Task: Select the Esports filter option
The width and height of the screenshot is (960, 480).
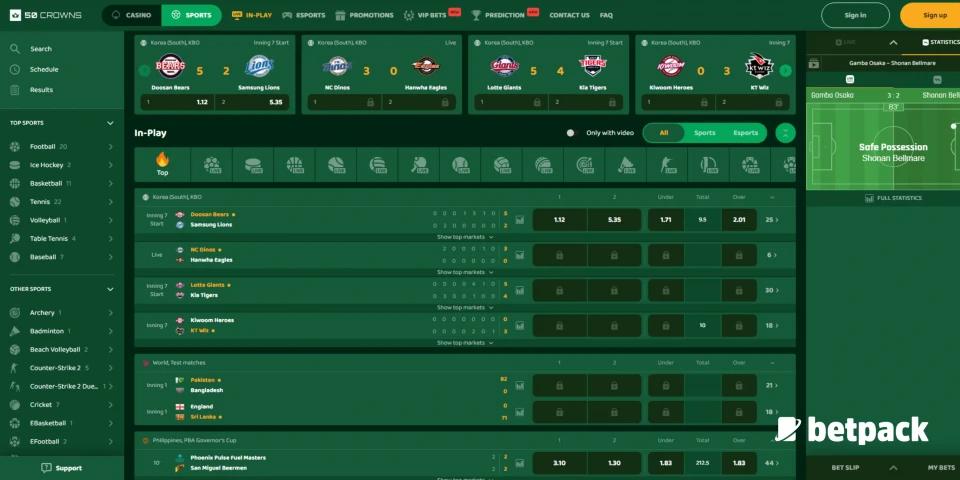Action: tap(745, 132)
